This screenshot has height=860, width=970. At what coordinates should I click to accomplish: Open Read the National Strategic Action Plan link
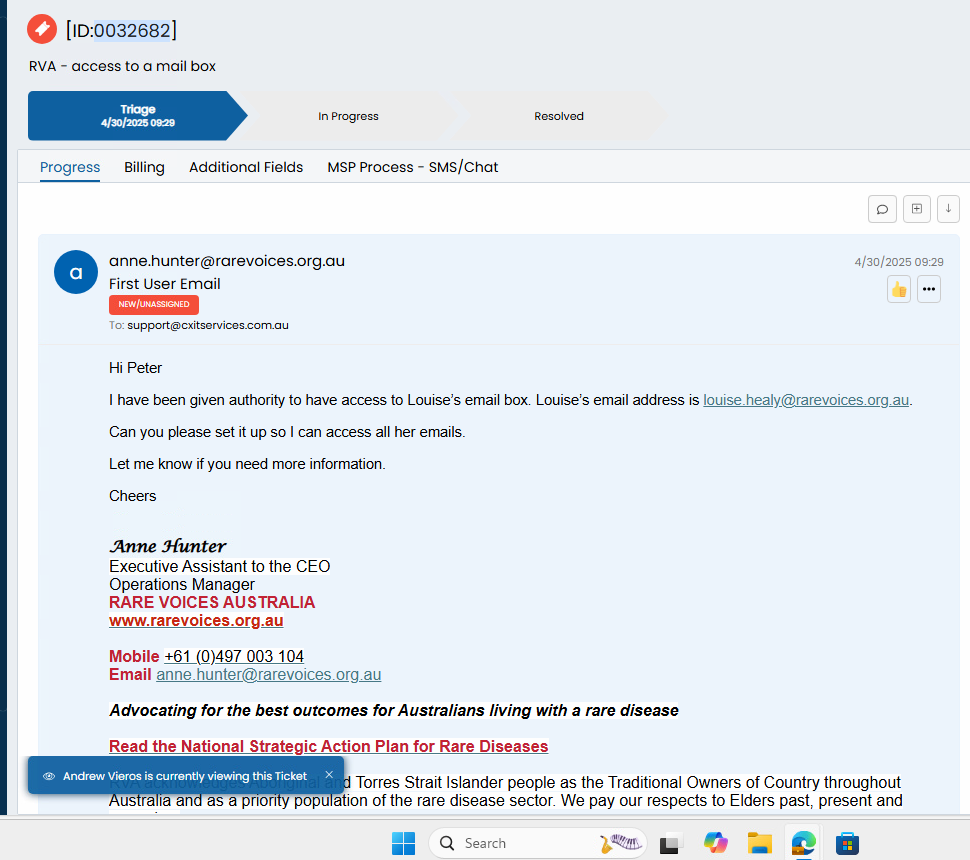point(328,746)
